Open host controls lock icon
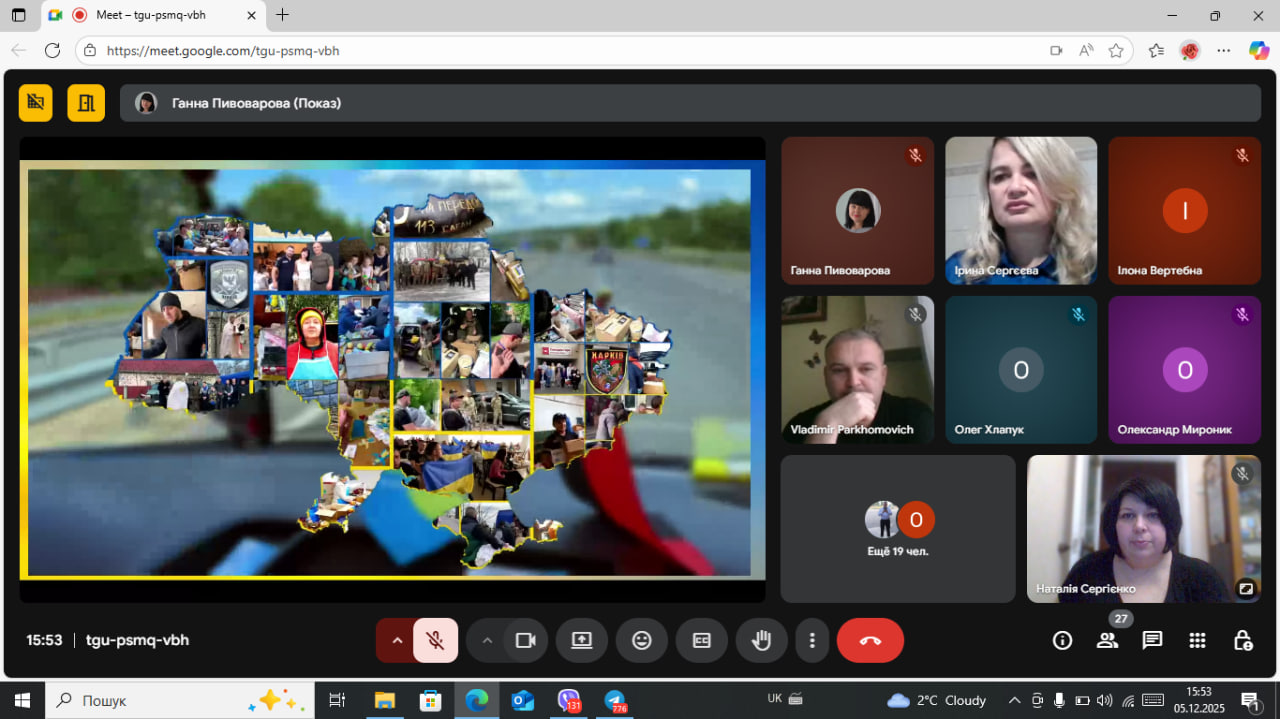The image size is (1280, 719). click(x=1242, y=640)
